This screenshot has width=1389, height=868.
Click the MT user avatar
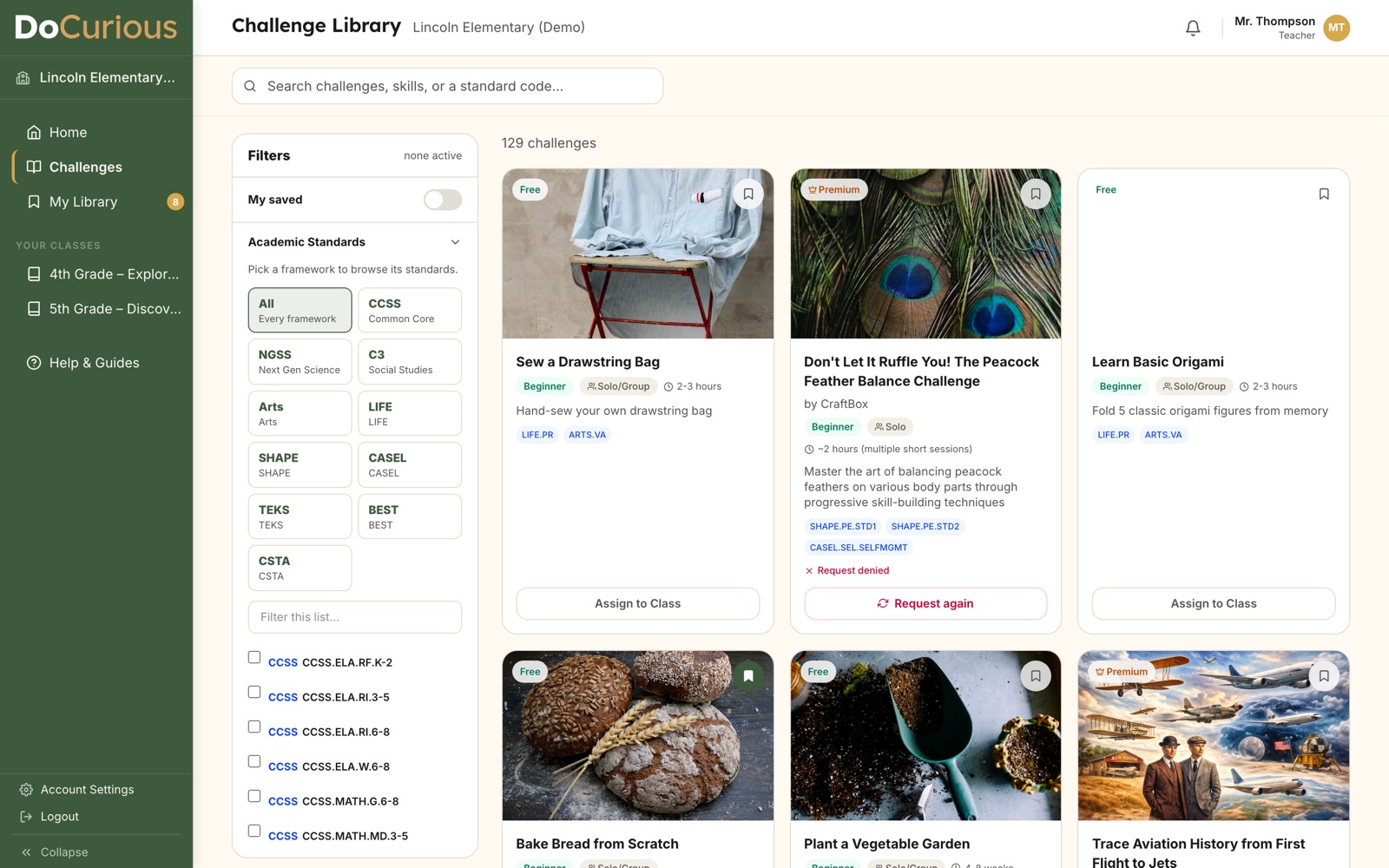click(1336, 28)
